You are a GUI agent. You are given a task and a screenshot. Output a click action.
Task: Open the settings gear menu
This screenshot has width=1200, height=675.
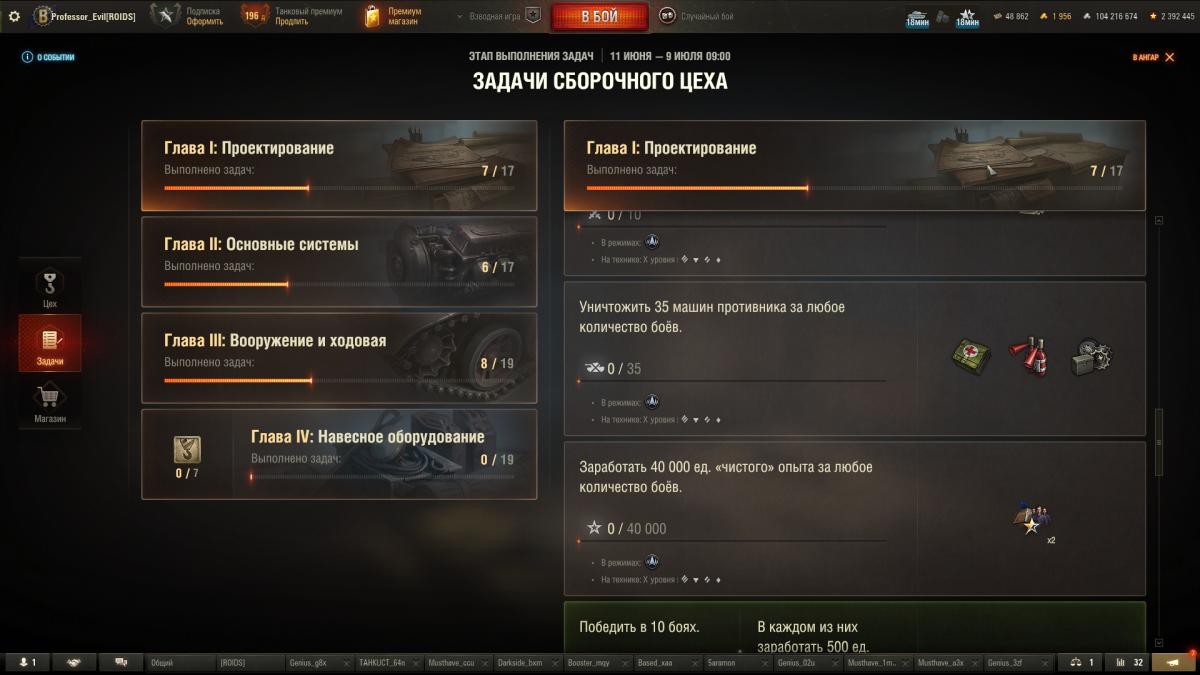coord(14,16)
